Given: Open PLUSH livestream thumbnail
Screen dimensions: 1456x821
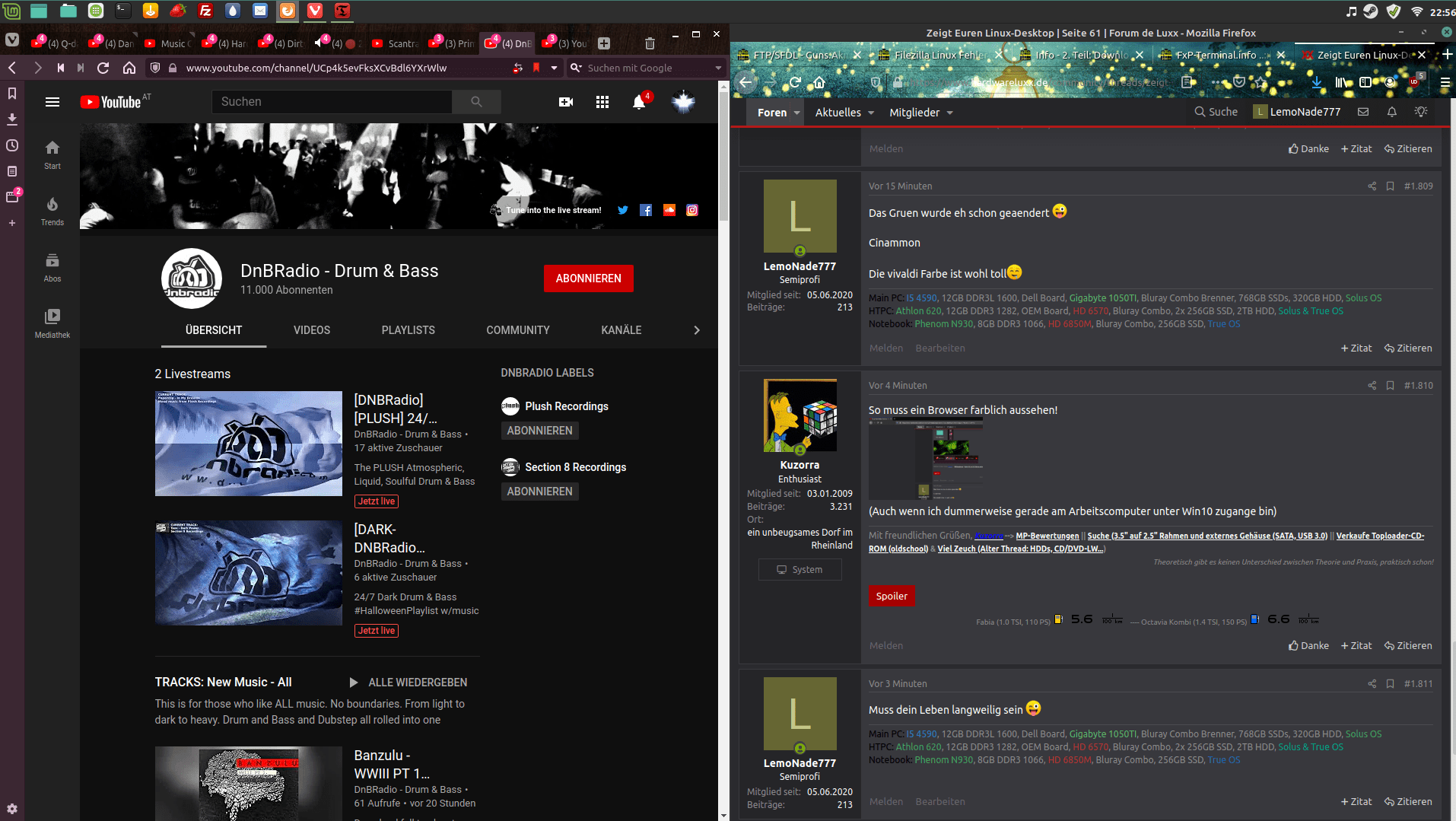Looking at the screenshot, I should tap(249, 444).
